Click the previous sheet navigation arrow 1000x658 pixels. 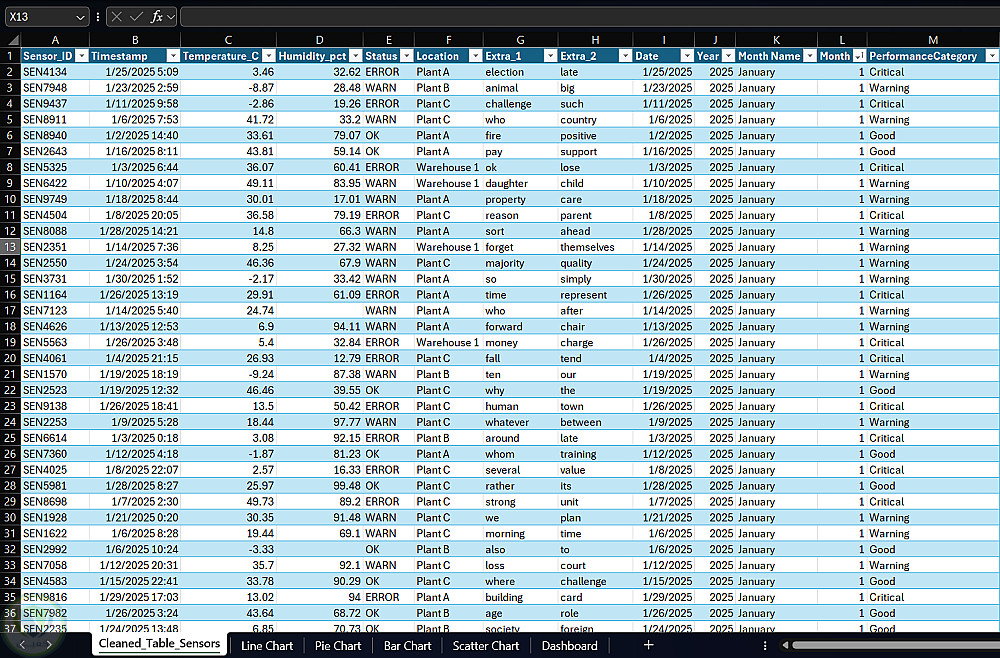tap(22, 645)
